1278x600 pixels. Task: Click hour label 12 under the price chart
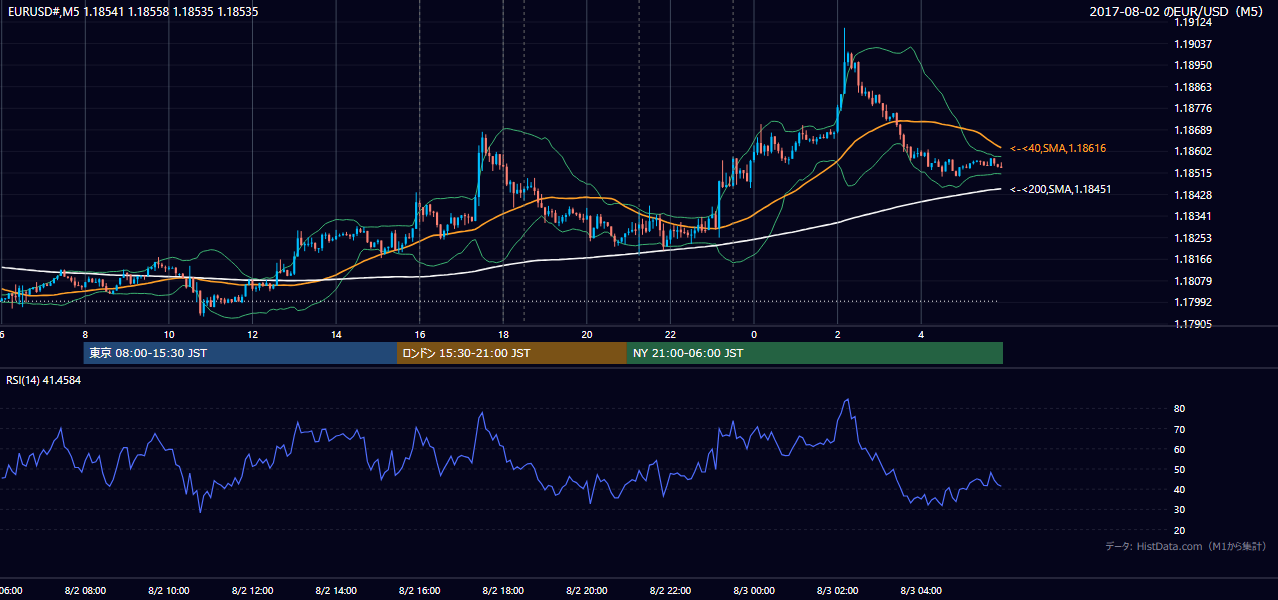[x=253, y=334]
